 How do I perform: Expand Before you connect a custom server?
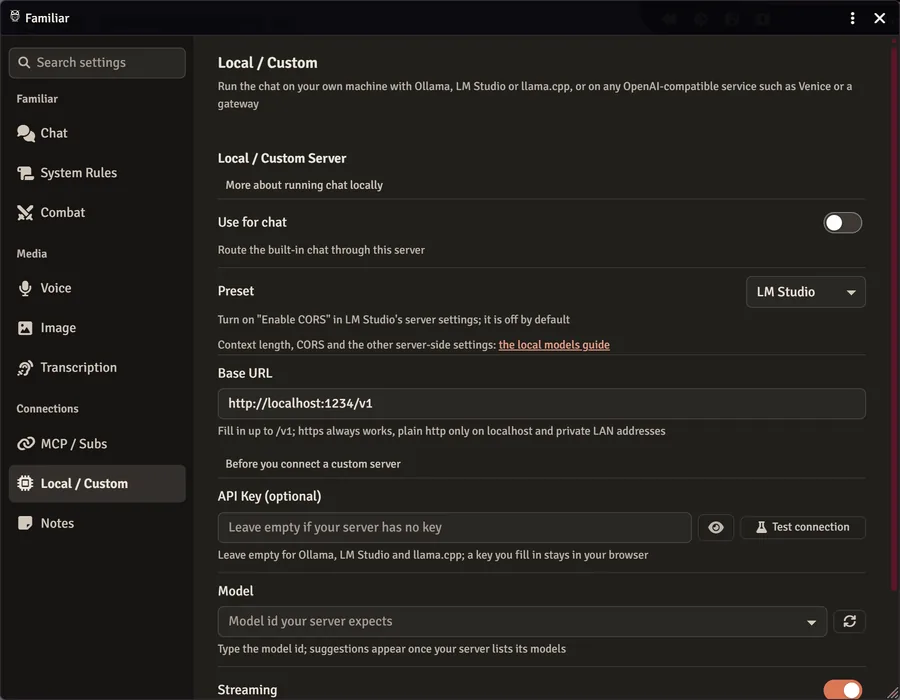click(x=313, y=464)
